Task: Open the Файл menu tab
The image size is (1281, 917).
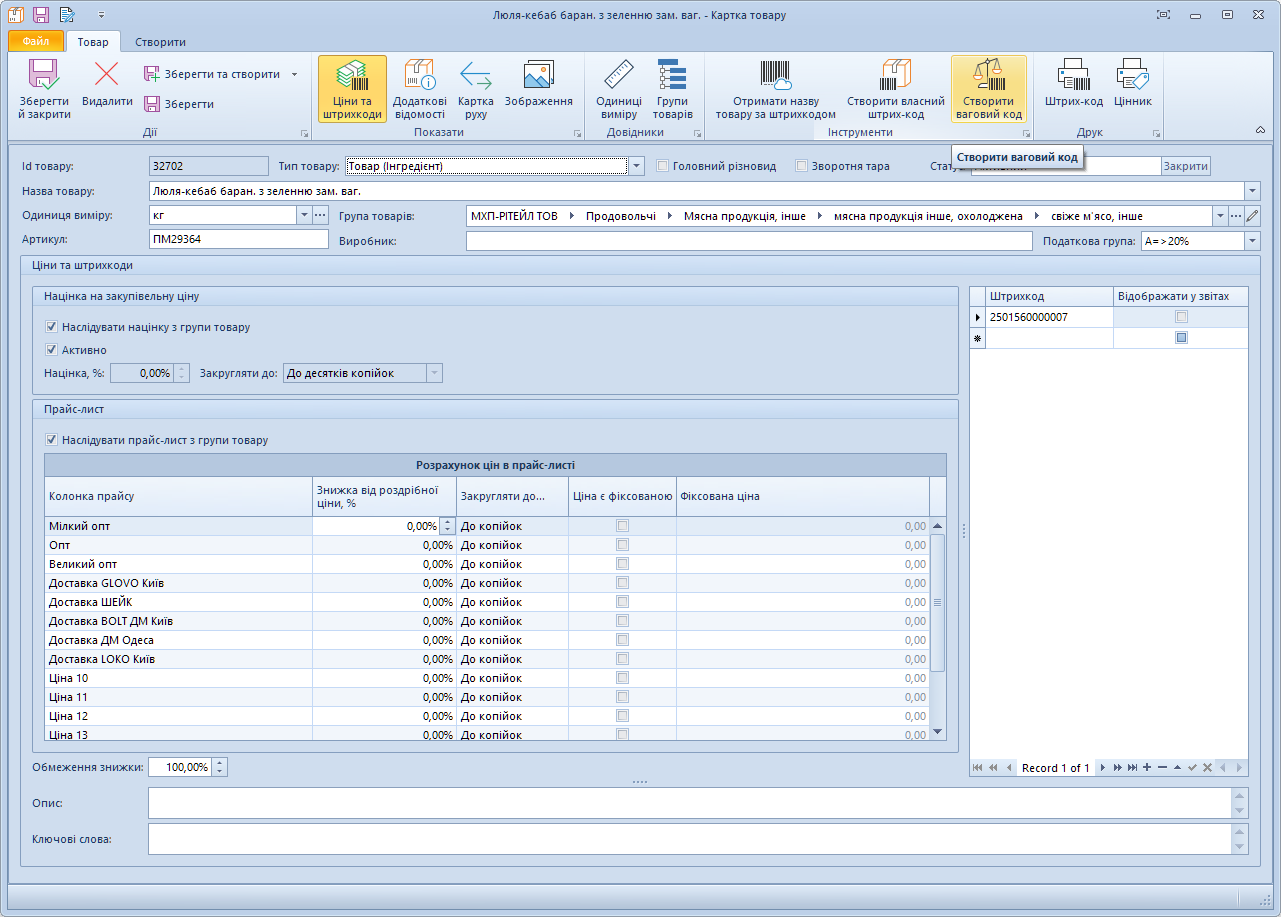Action: [36, 42]
